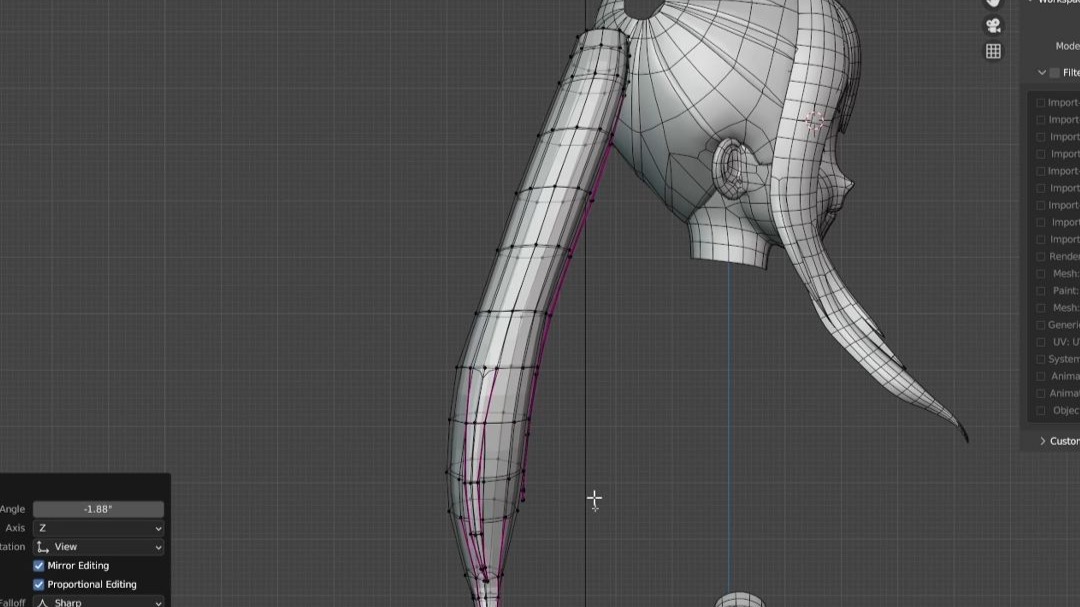The width and height of the screenshot is (1080, 607).
Task: Enable the System add-on checkbox
Action: coord(1041,360)
